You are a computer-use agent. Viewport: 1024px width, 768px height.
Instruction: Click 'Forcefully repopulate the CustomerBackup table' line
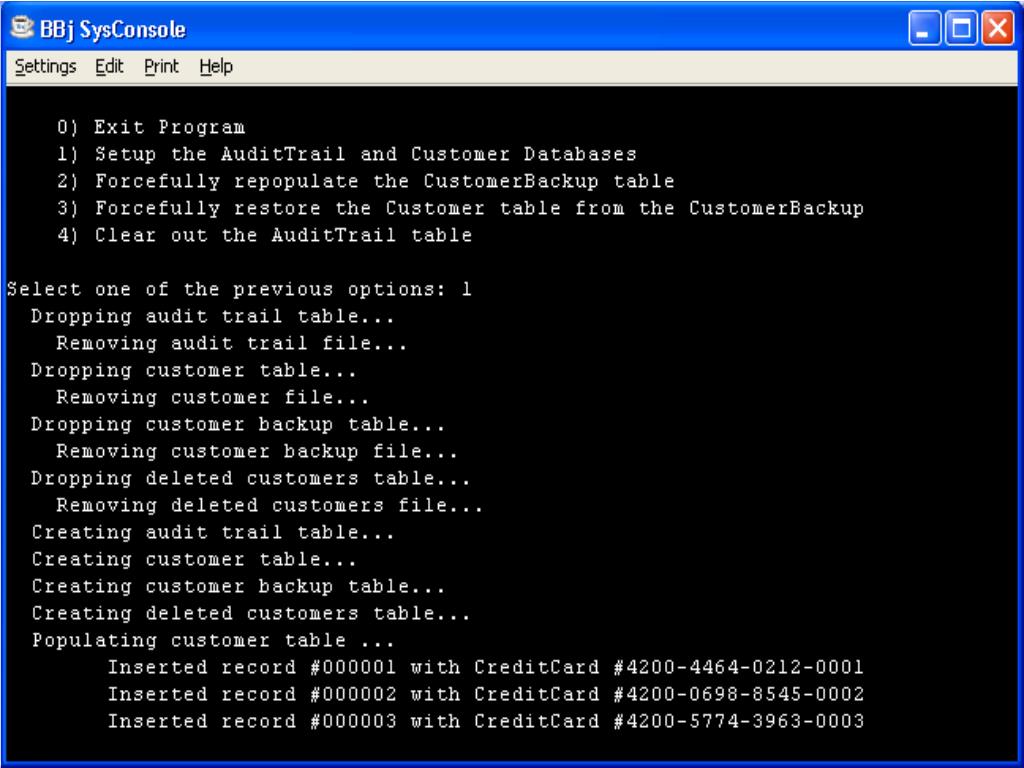tap(365, 181)
